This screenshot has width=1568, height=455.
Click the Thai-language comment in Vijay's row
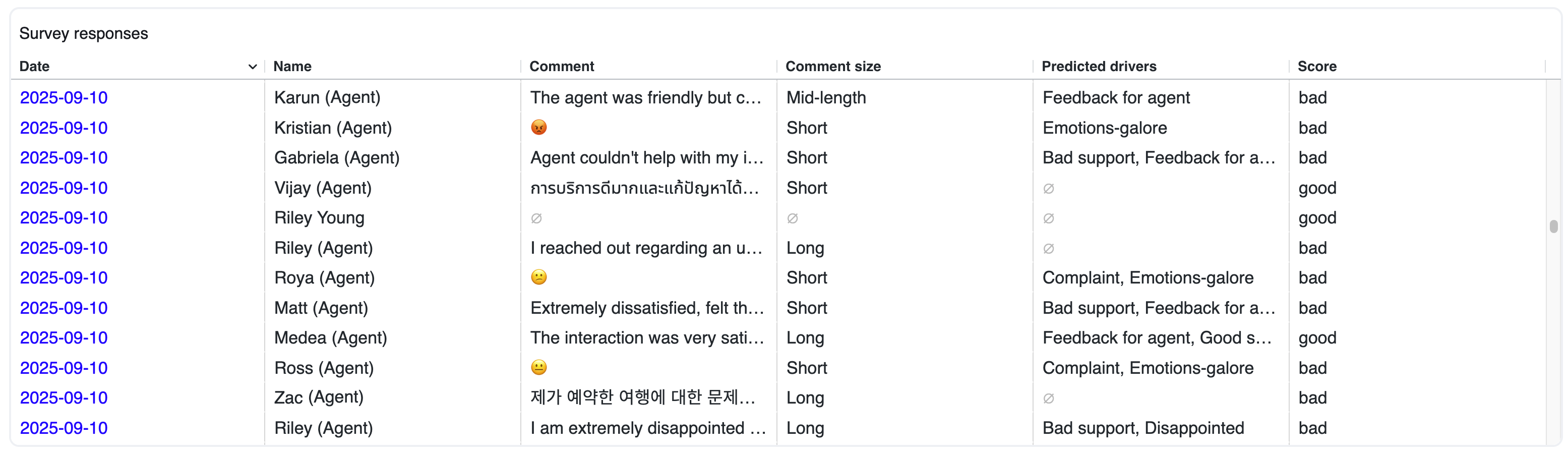(x=644, y=188)
